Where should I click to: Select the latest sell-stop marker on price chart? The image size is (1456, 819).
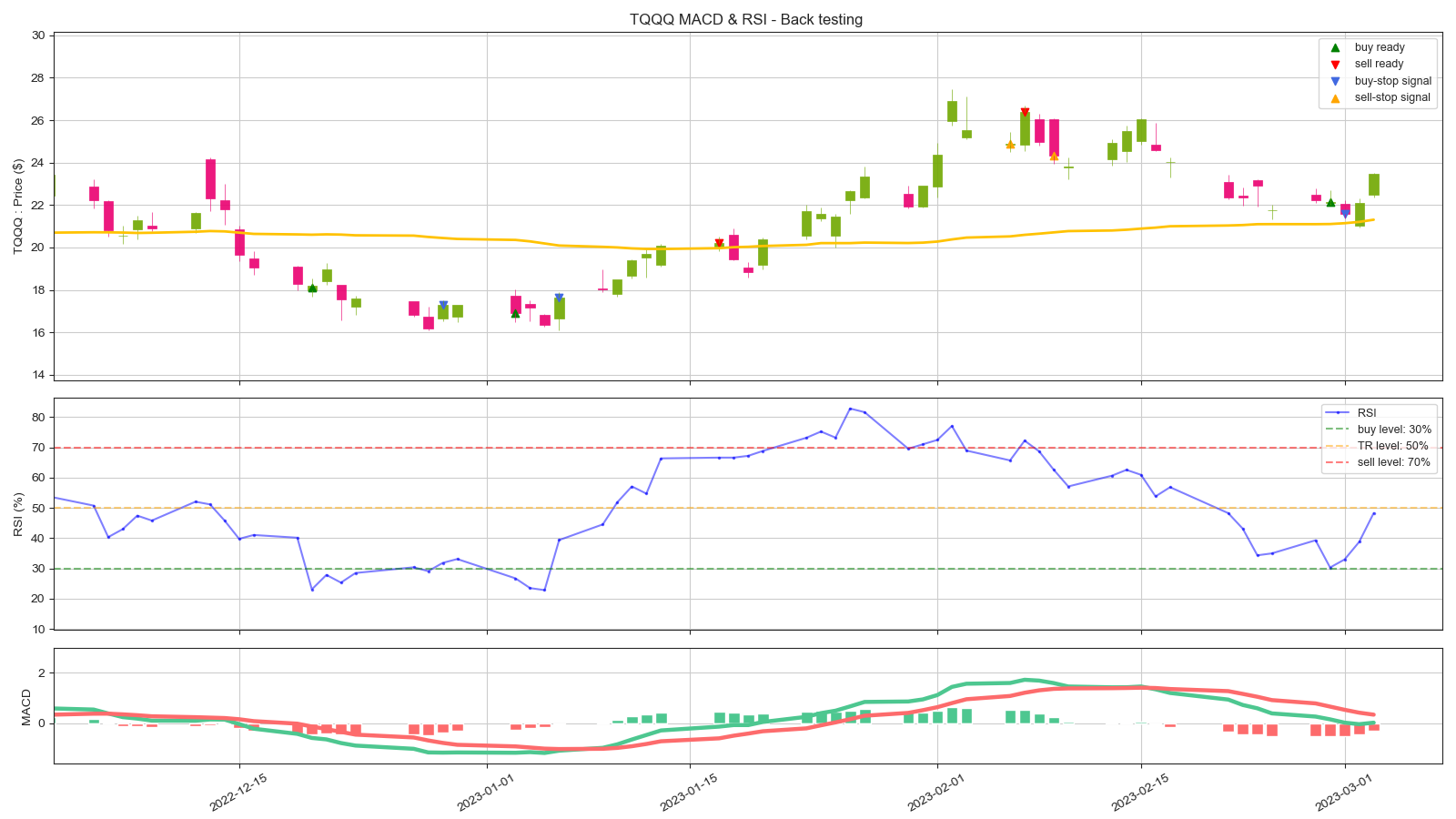click(x=1054, y=156)
